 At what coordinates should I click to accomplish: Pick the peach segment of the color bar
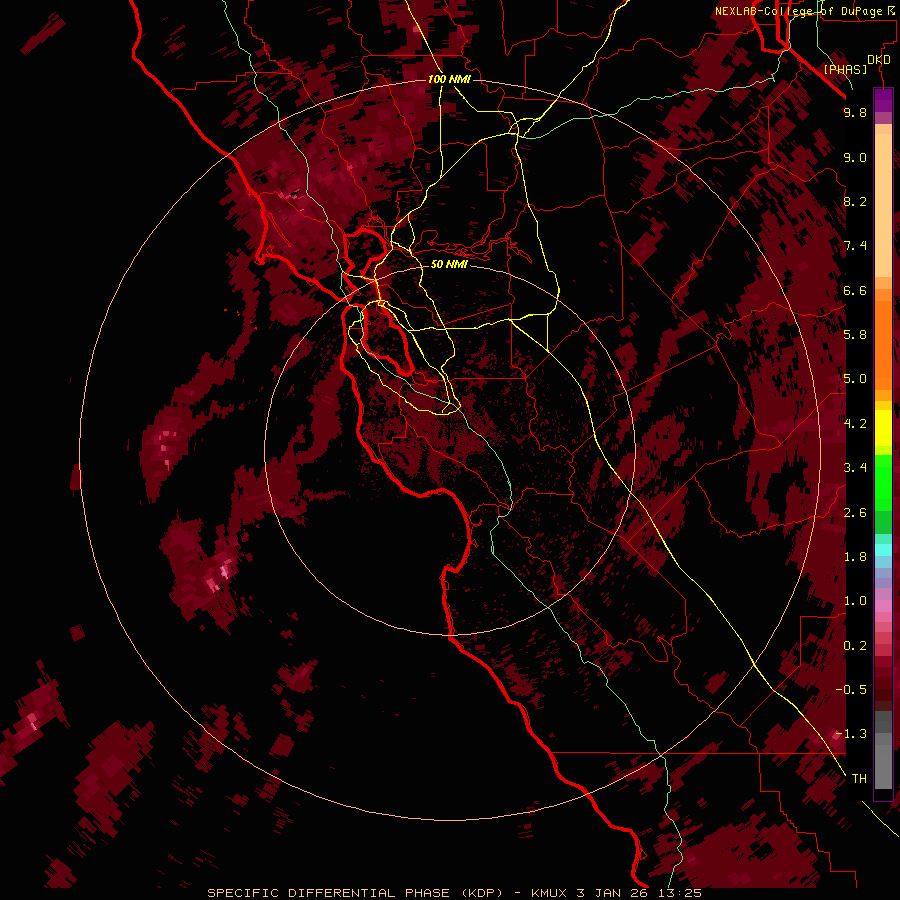(x=883, y=201)
